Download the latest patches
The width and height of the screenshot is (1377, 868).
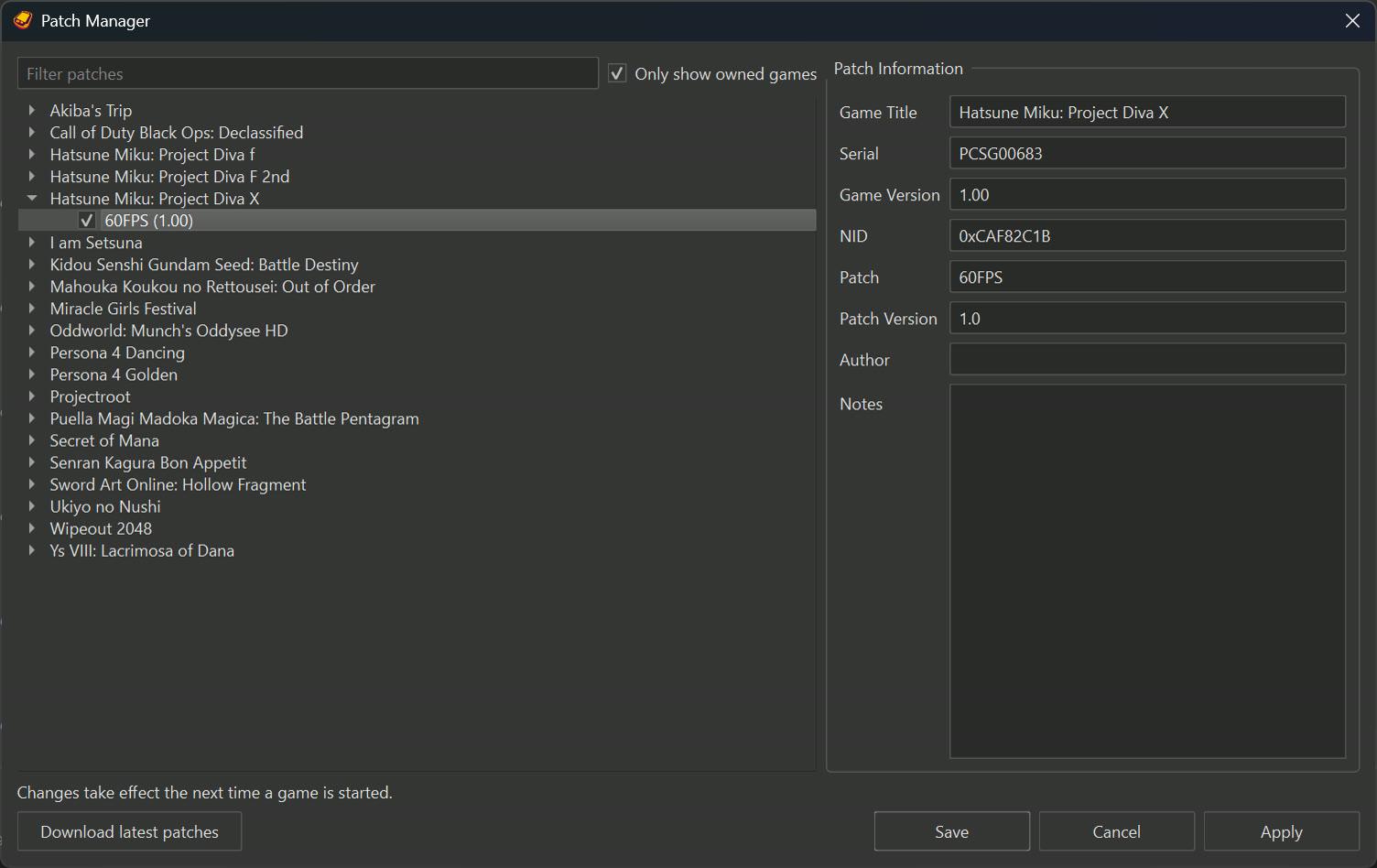130,831
